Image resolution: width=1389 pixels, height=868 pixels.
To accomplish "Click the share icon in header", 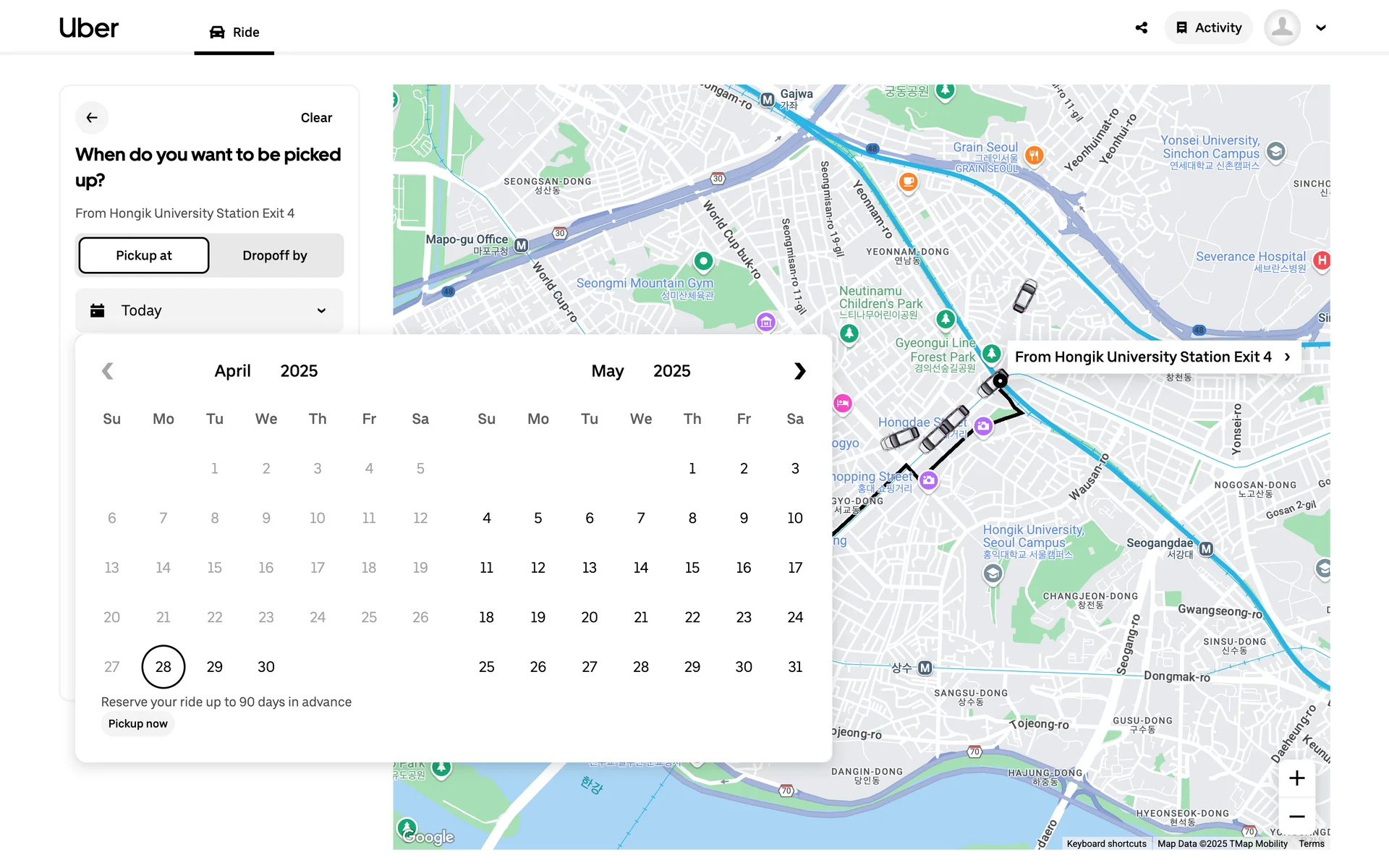I will coord(1142,27).
